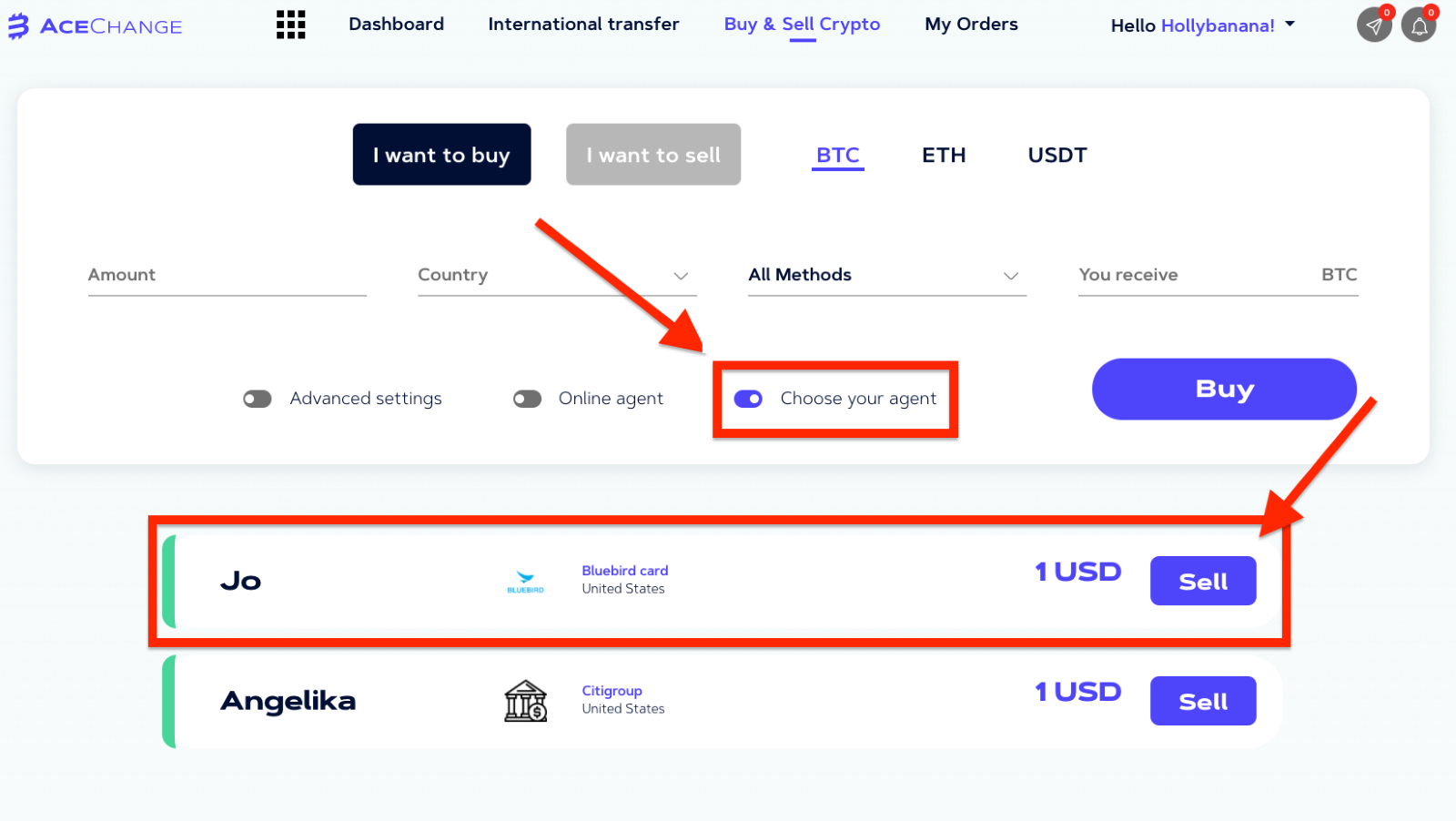Enable the Online agent toggle

527,399
